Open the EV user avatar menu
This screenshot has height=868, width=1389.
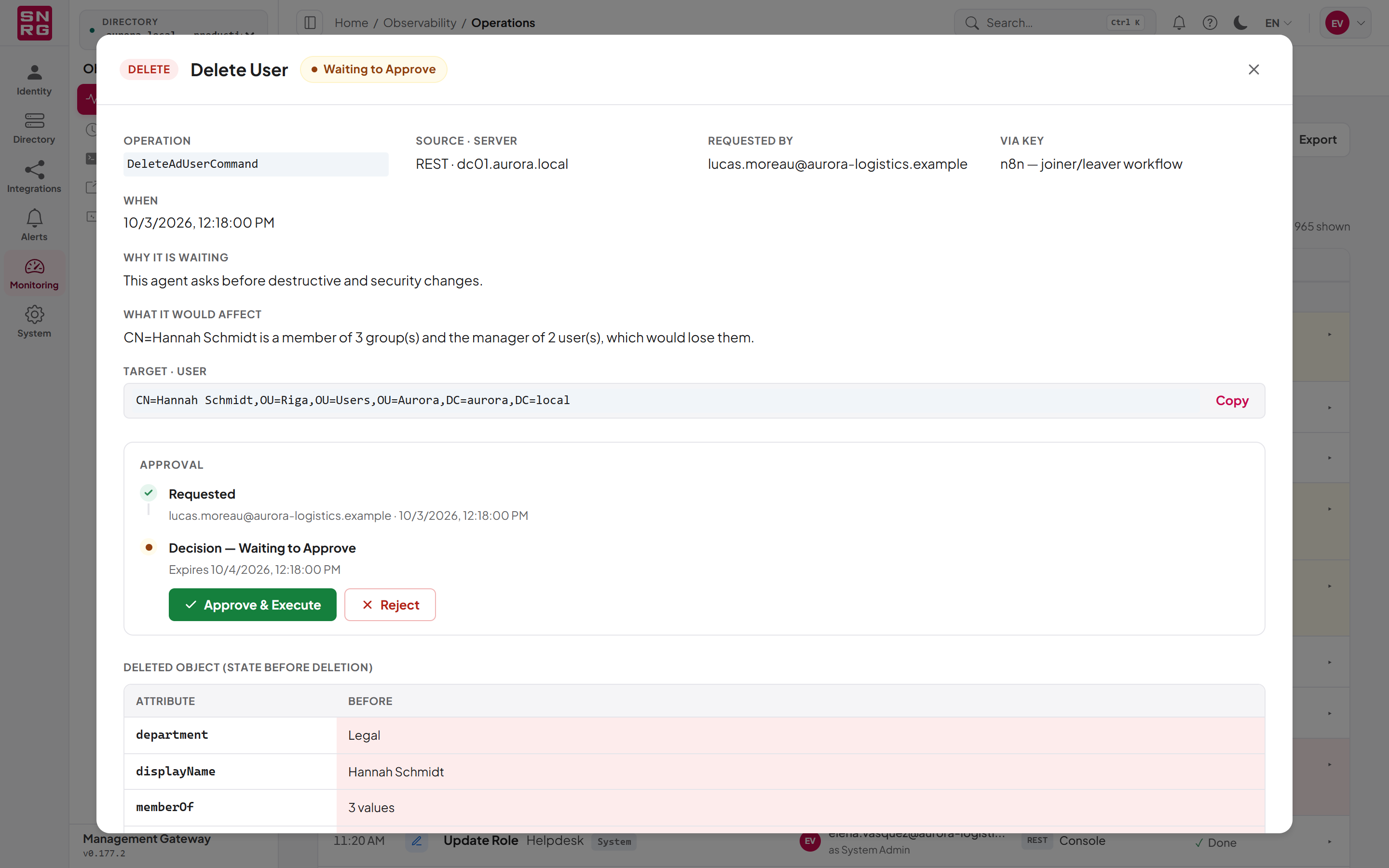(1345, 23)
